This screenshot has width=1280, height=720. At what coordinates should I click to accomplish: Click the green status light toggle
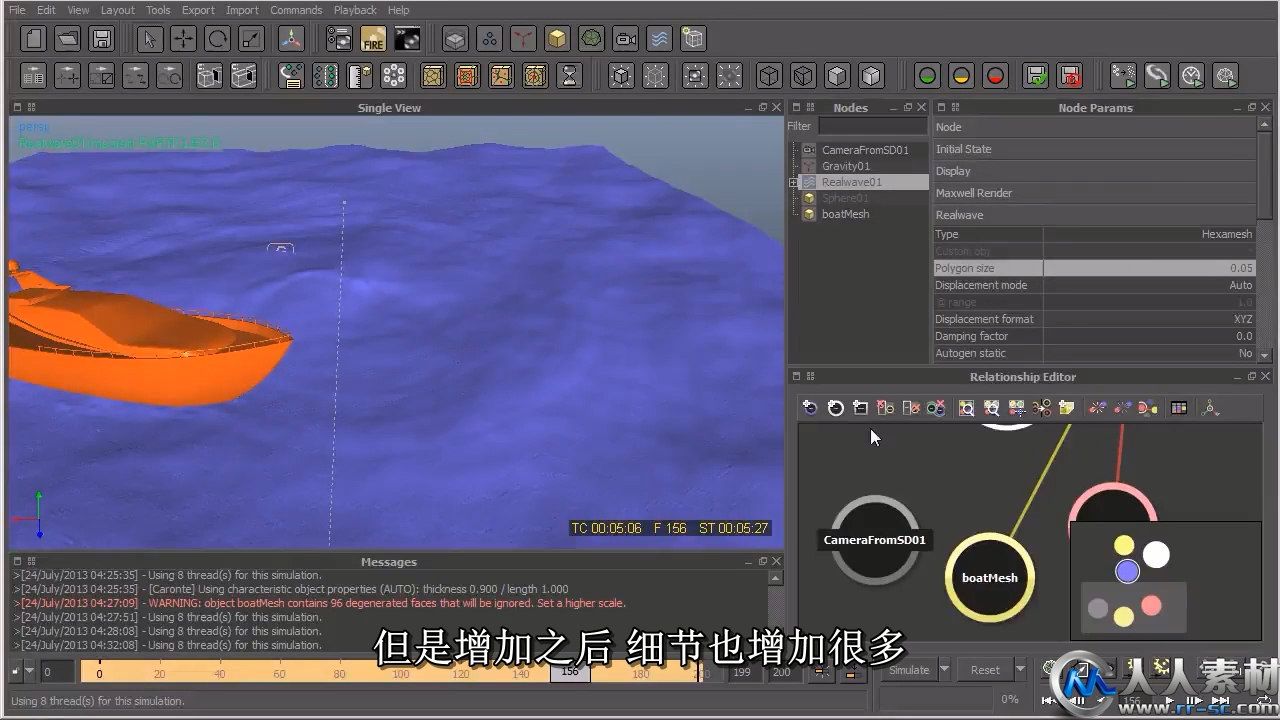[x=927, y=76]
